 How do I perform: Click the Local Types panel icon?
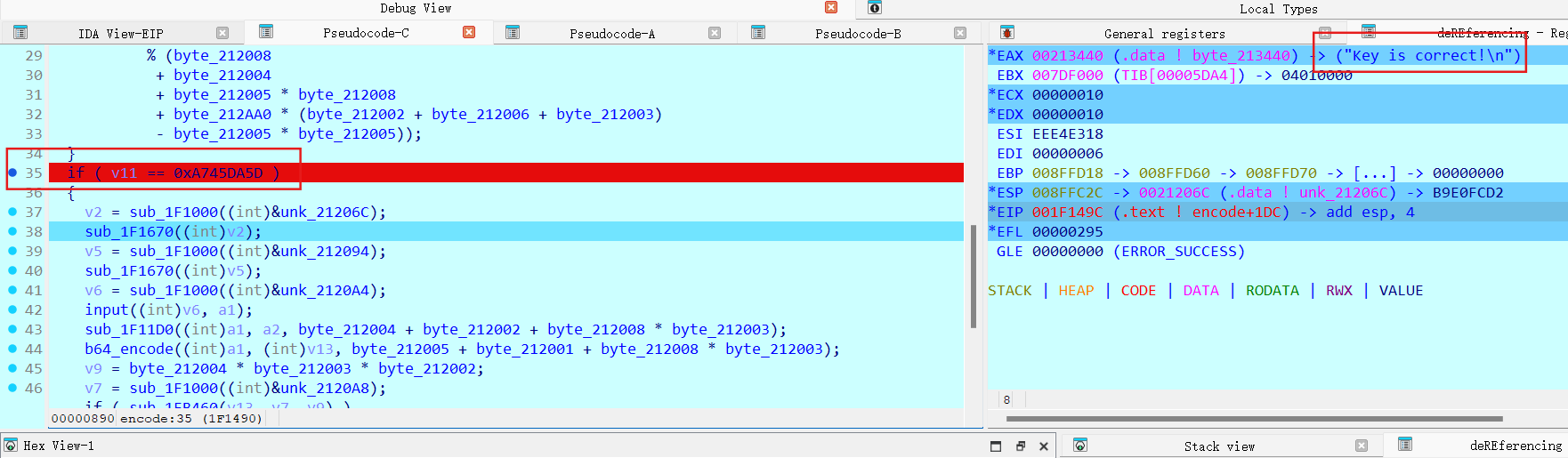875,8
